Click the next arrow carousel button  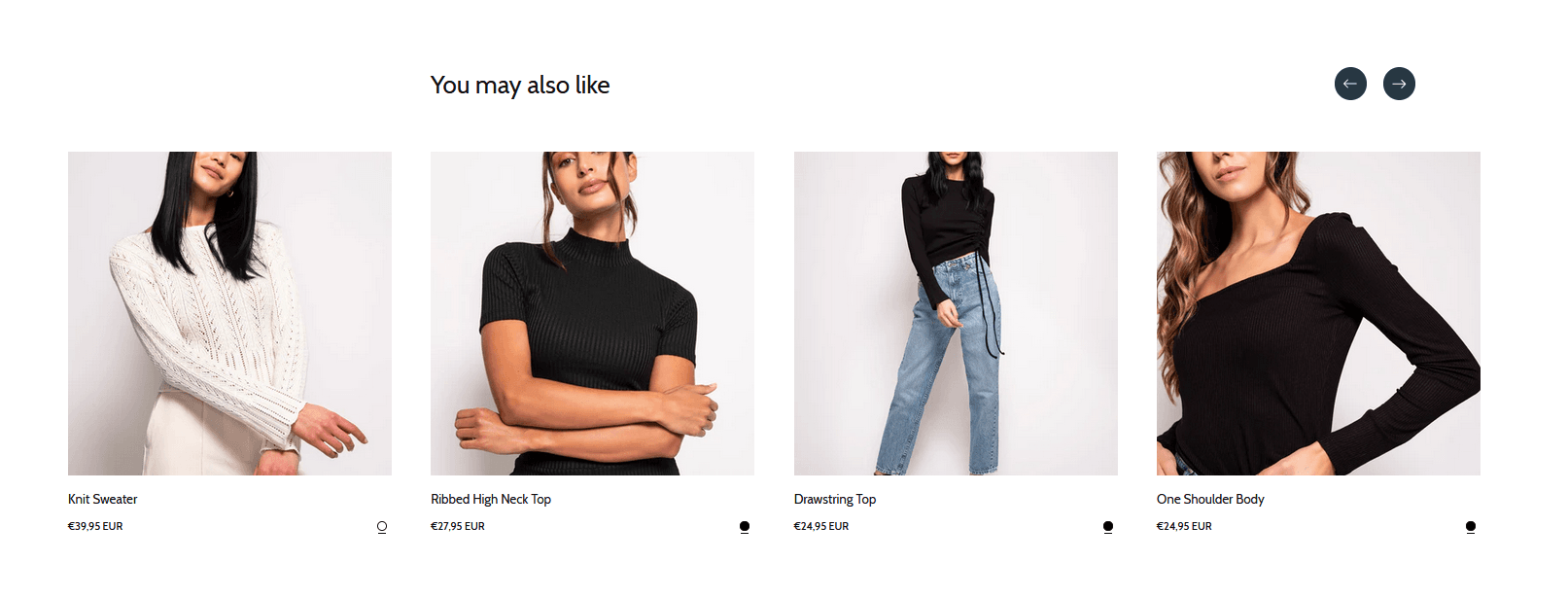1399,84
